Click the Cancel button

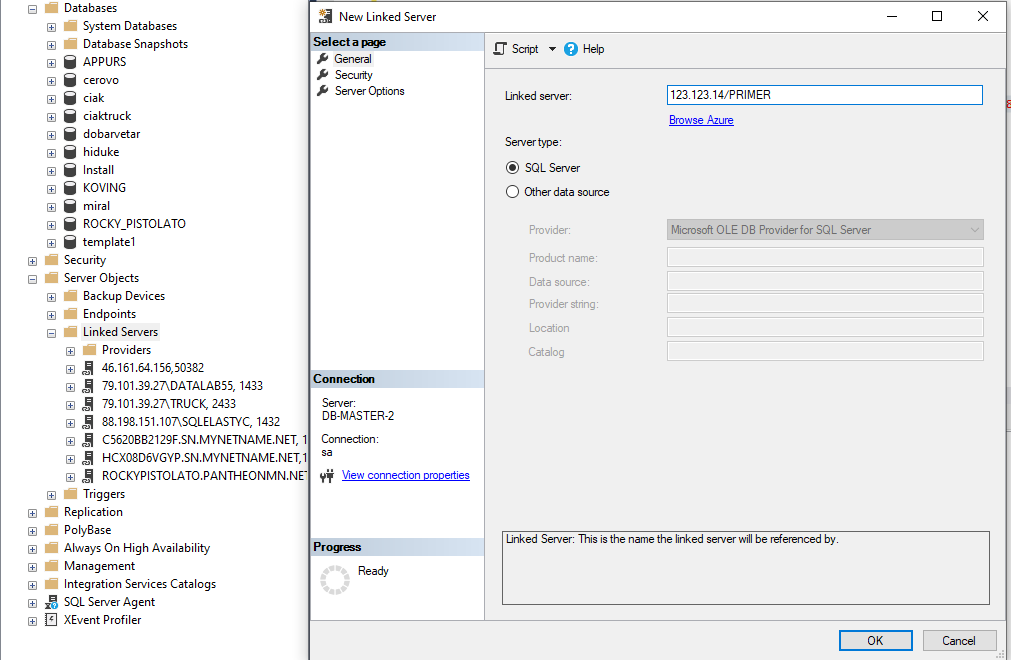click(x=959, y=641)
